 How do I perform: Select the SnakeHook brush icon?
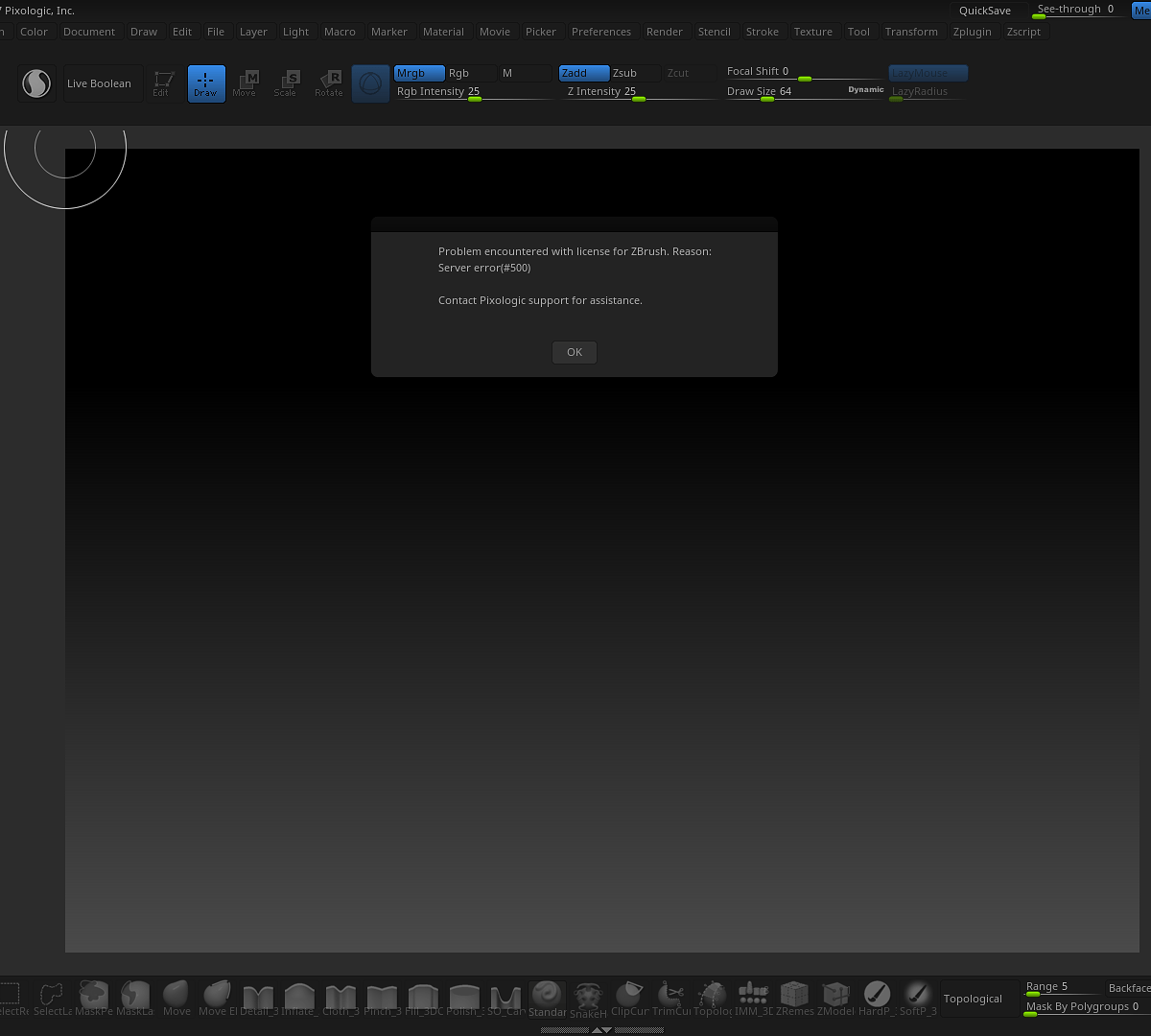[x=588, y=998]
